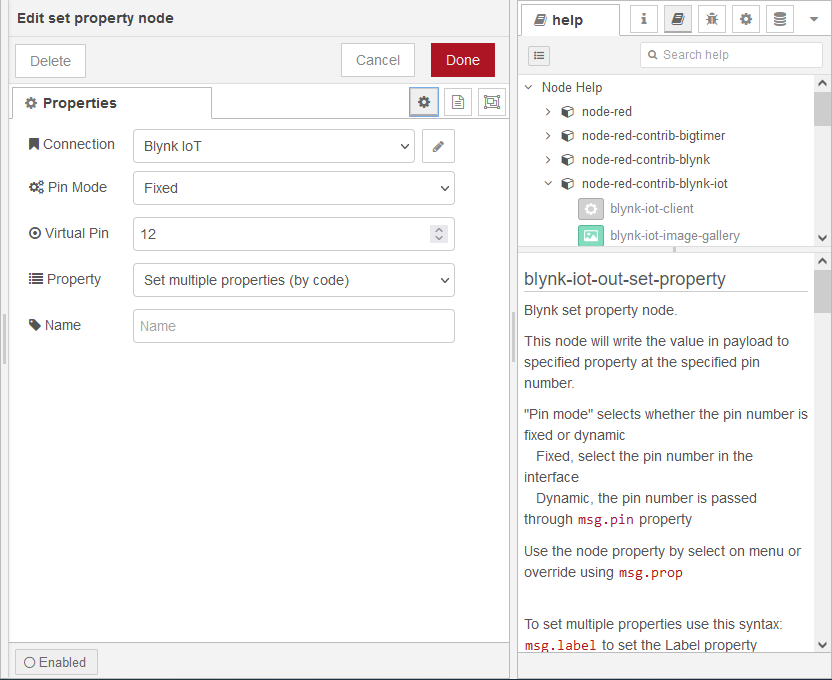This screenshot has width=832, height=680.
Task: Toggle the Enabled state of the node
Action: (x=56, y=662)
